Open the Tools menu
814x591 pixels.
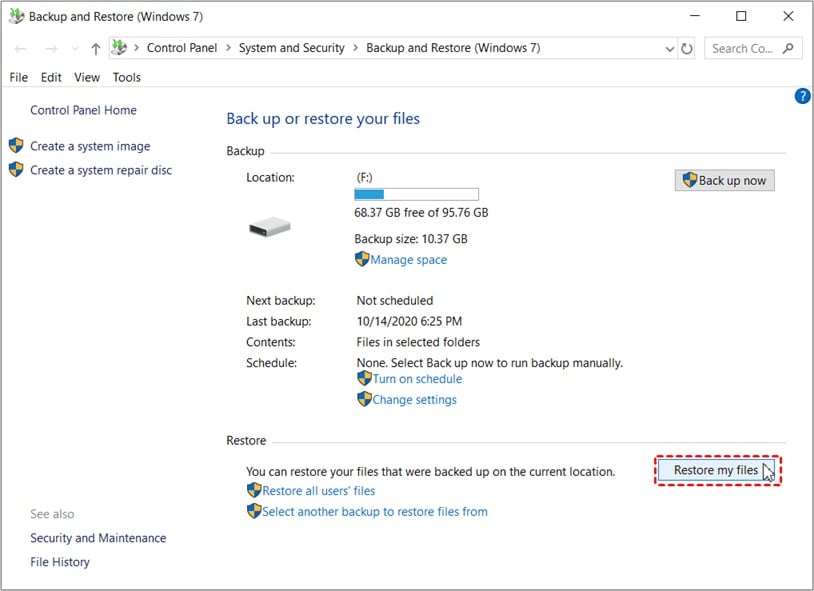tap(126, 77)
